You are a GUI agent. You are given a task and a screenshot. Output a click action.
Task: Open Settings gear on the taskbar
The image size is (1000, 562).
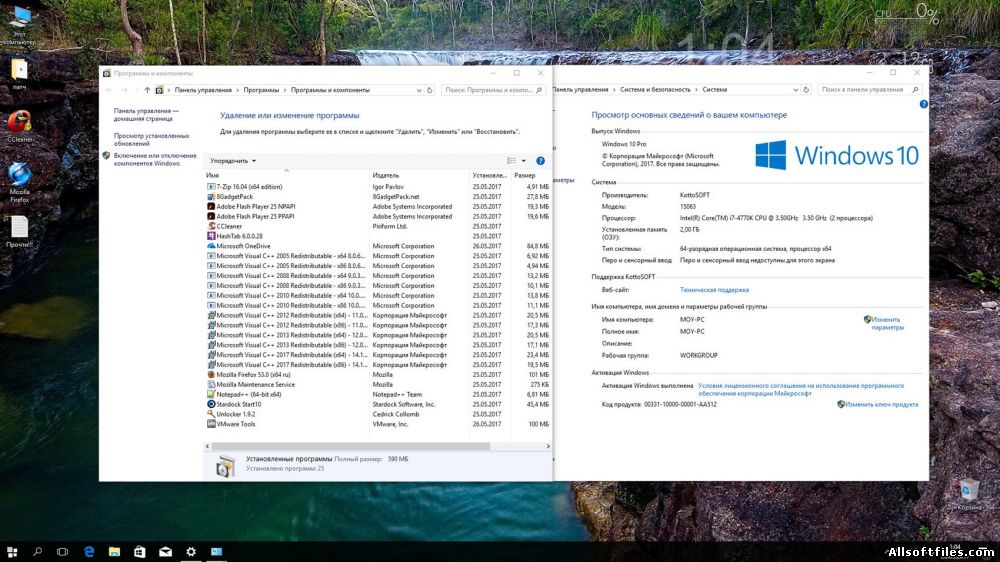coord(191,552)
